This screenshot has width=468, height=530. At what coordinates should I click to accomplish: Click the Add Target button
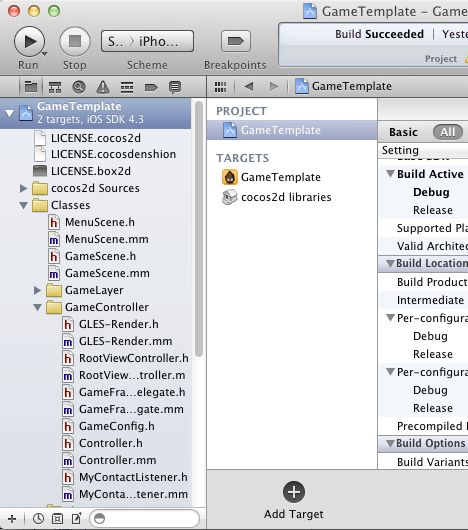(294, 500)
